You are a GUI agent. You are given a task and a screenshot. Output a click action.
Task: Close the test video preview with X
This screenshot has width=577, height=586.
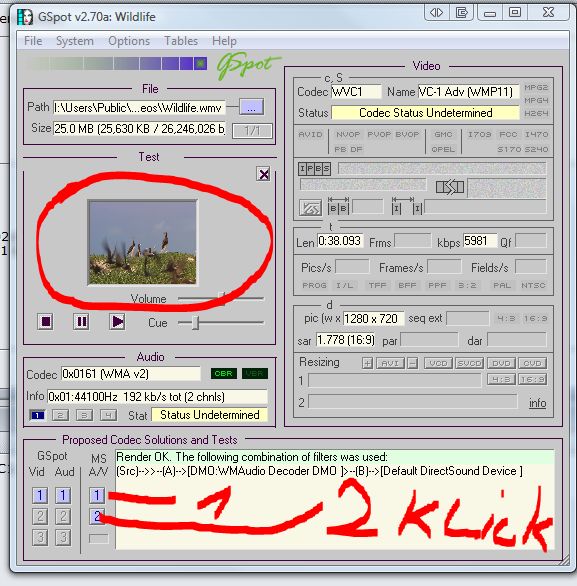pyautogui.click(x=263, y=174)
